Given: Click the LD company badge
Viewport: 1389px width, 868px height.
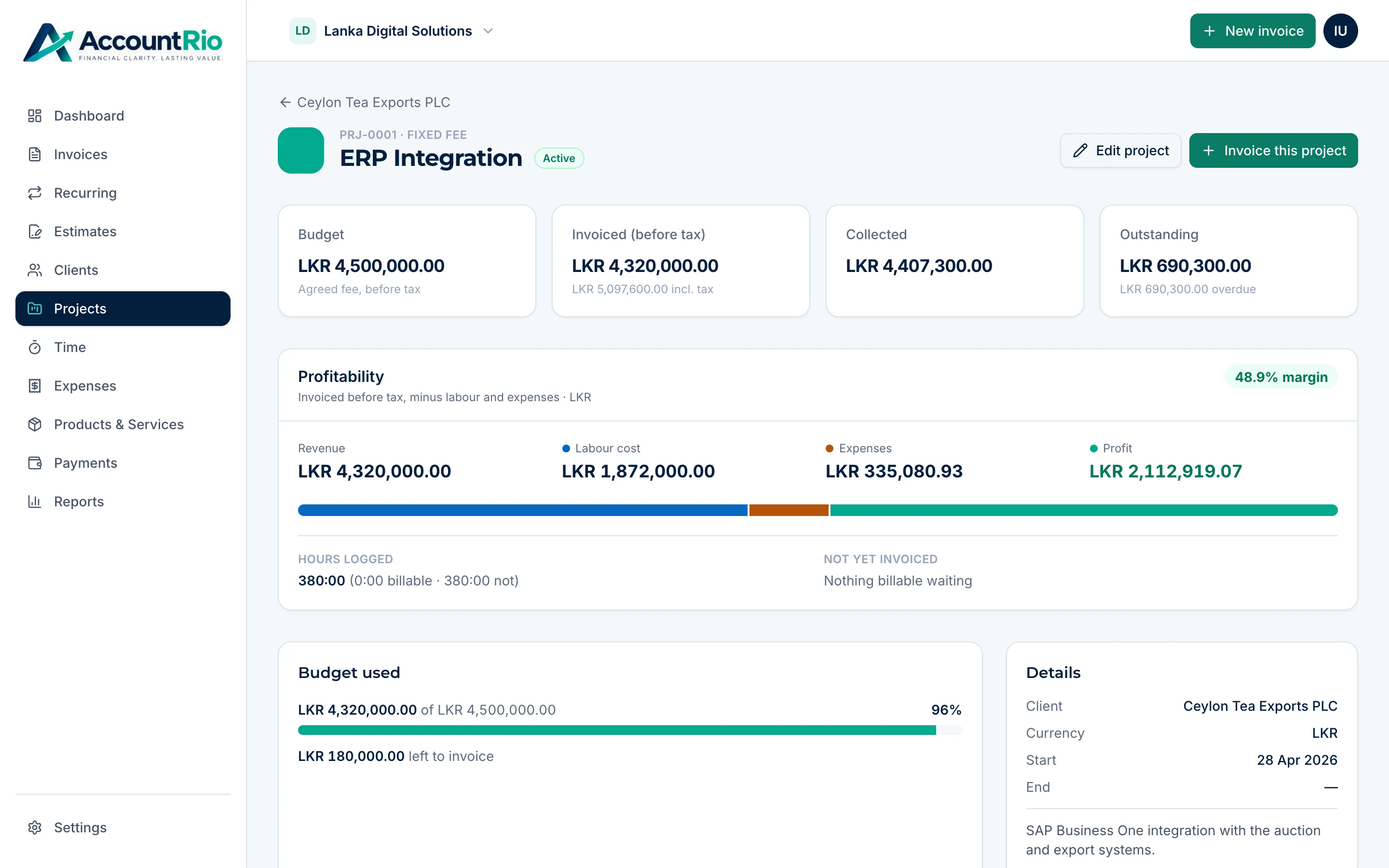Looking at the screenshot, I should click(x=302, y=31).
